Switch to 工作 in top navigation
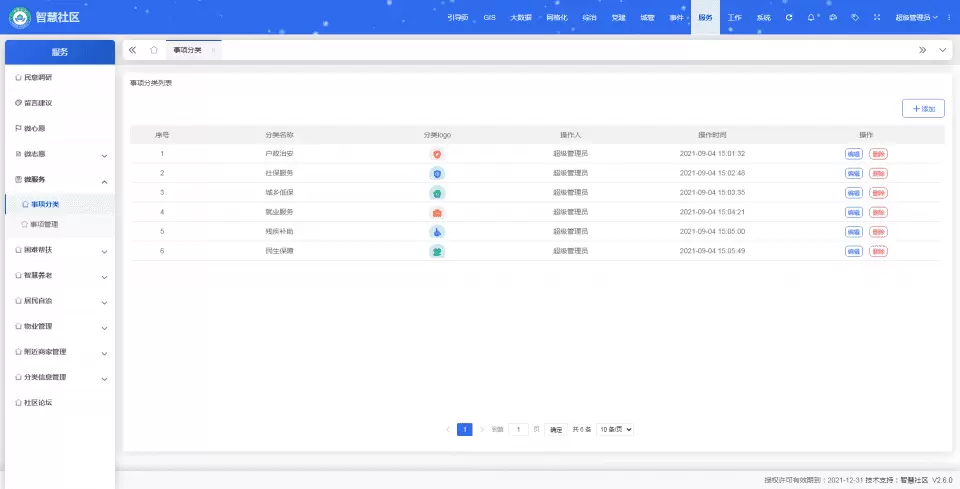 tap(734, 18)
